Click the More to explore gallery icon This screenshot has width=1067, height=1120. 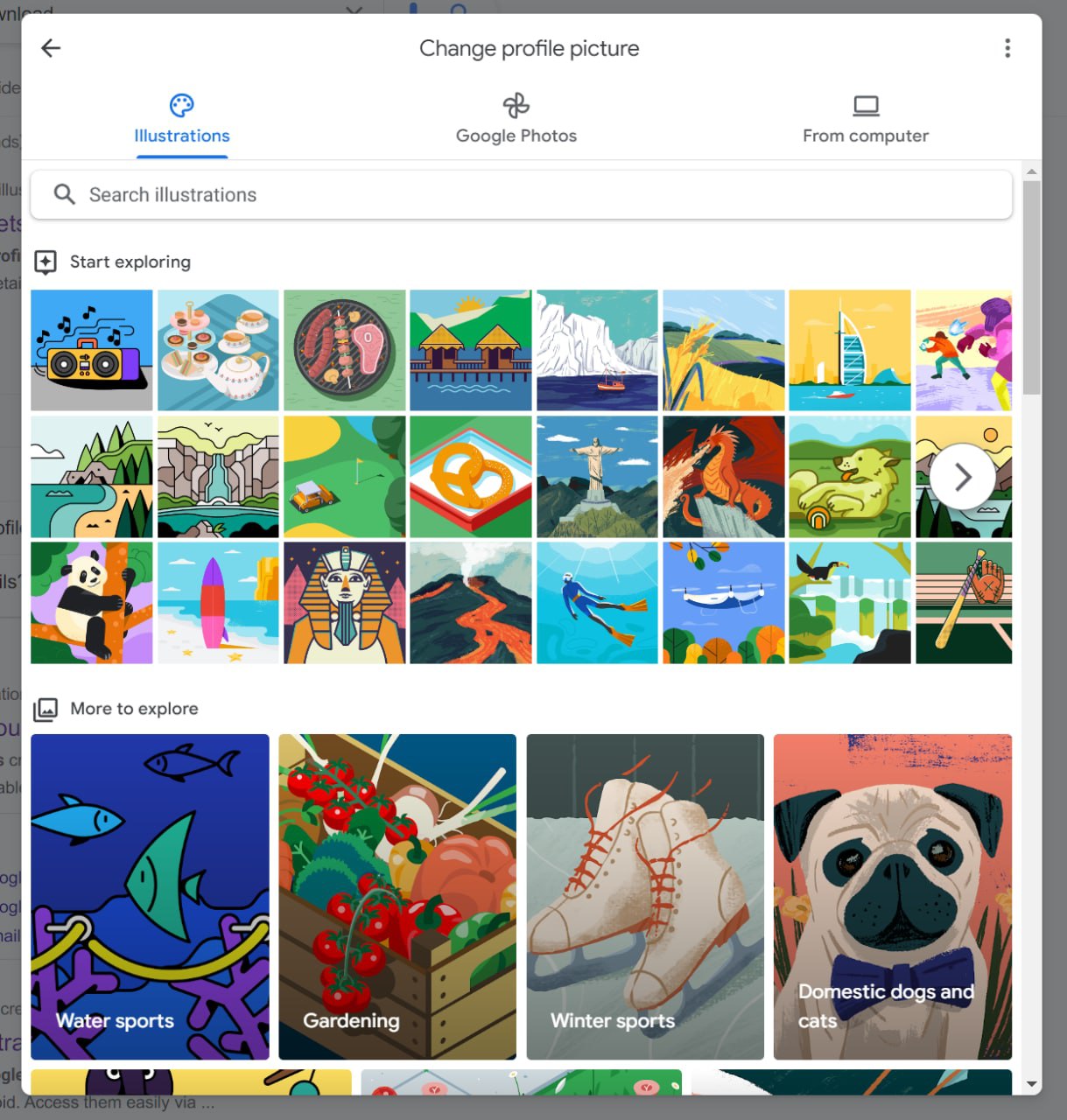coord(46,709)
